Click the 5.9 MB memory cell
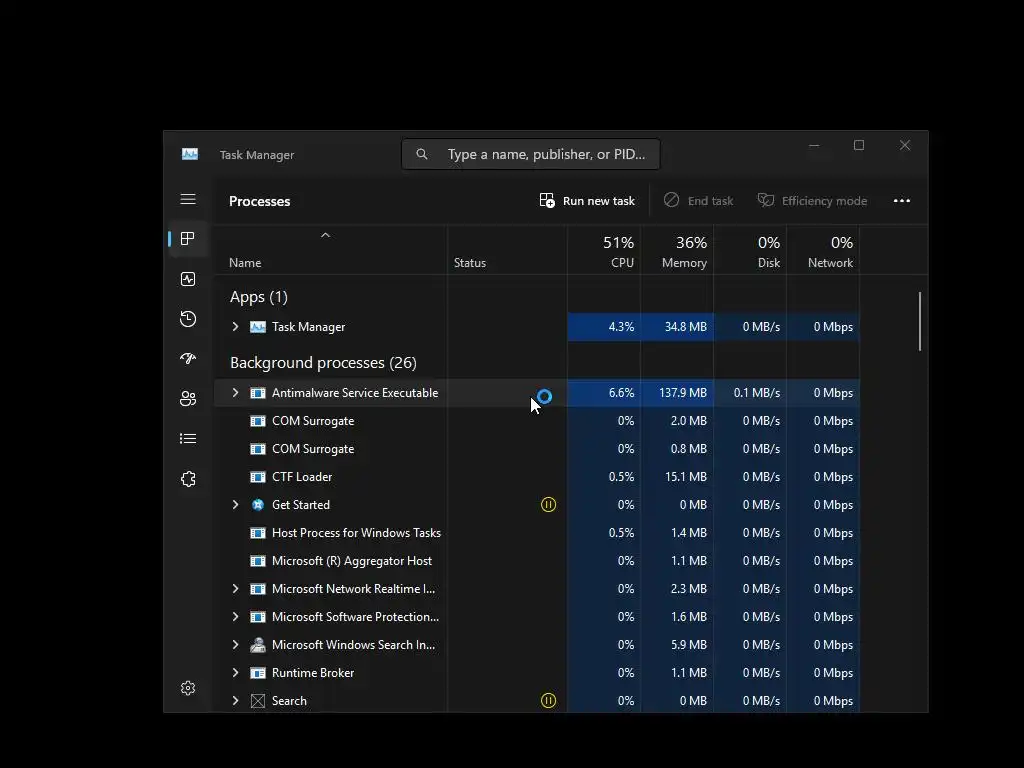 677,645
